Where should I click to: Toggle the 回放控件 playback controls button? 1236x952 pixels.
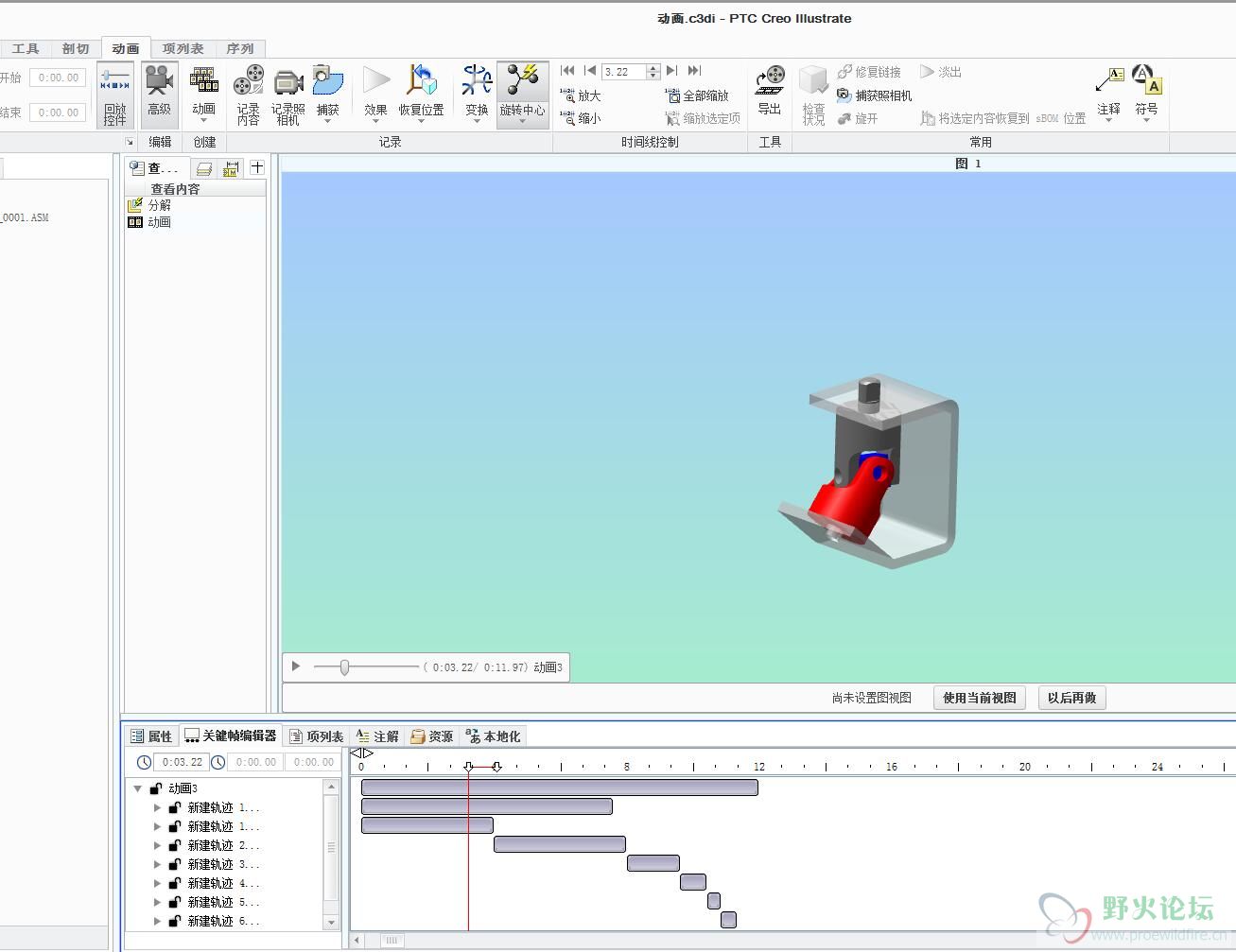coord(115,95)
